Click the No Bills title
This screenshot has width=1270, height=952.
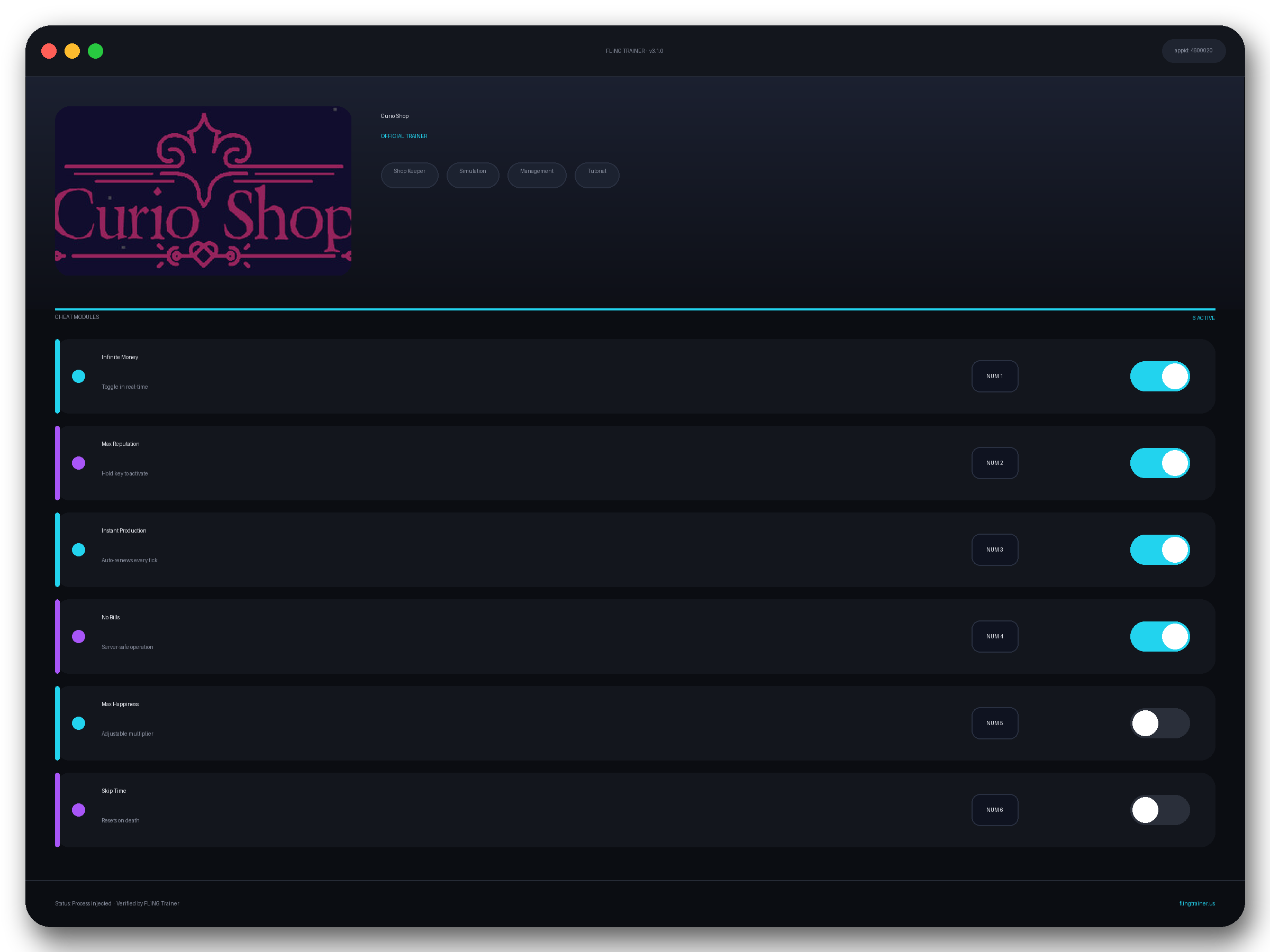(x=111, y=617)
